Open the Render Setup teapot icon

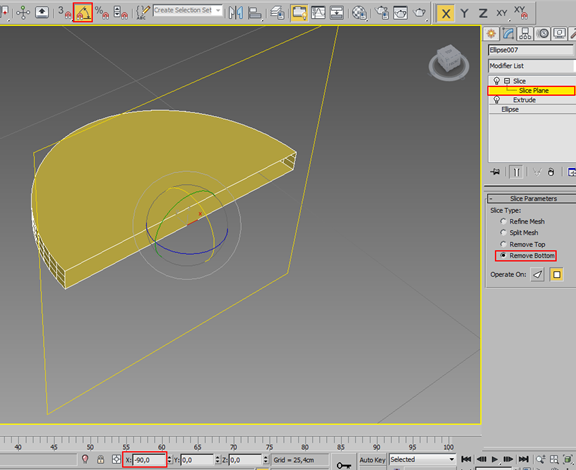pos(382,13)
